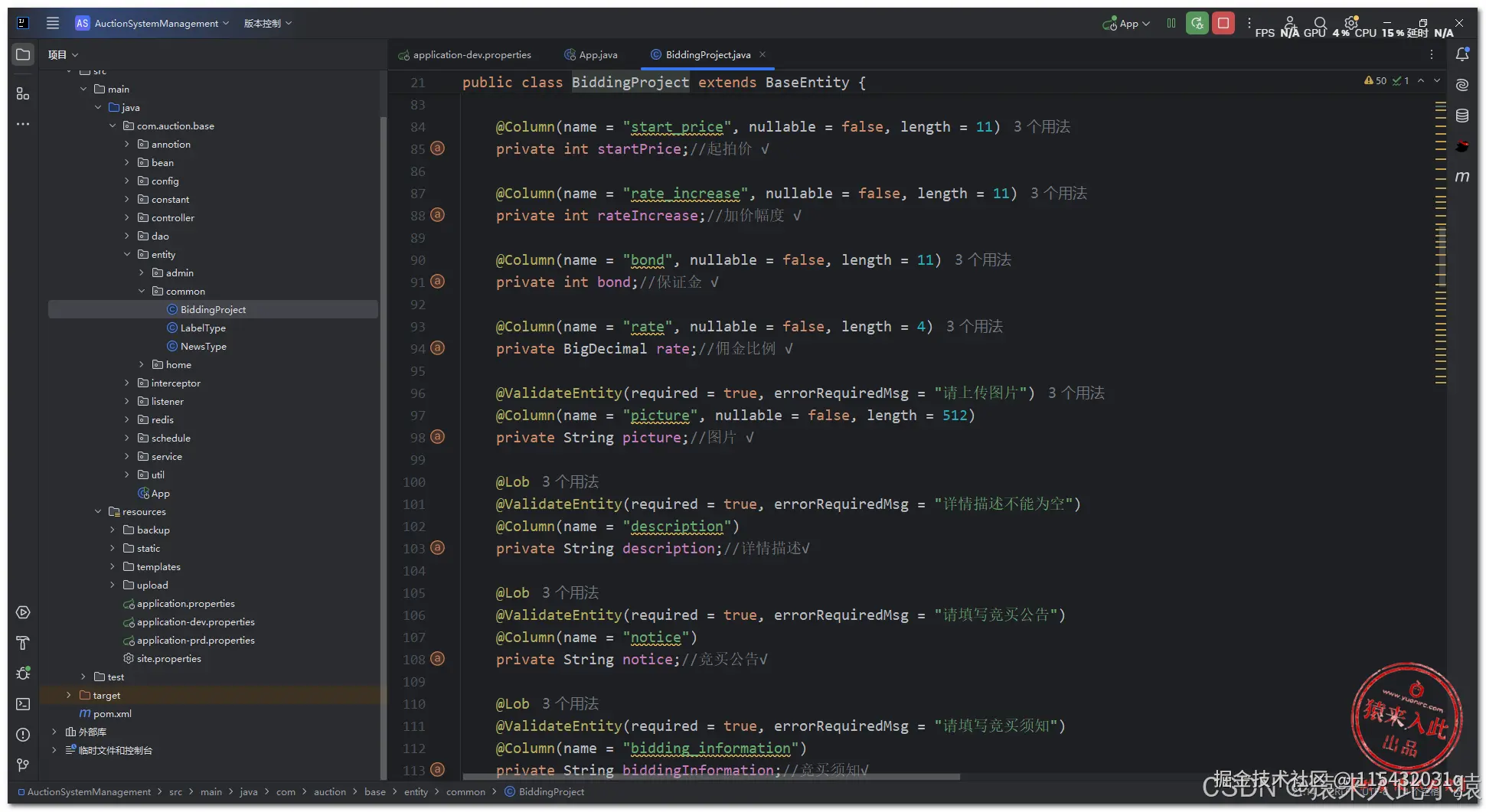Expand the 外部库 node
1486x812 pixels.
pos(54,732)
